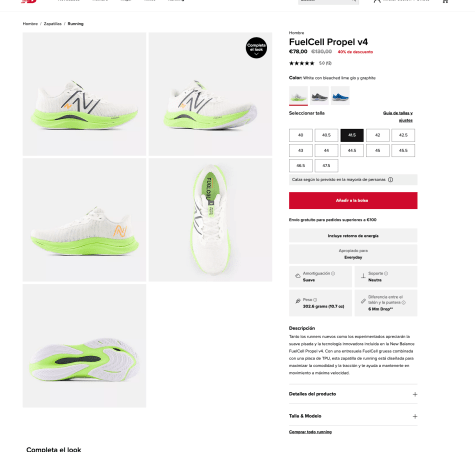Click the account user icon in header
475x452 pixels.
377,1
